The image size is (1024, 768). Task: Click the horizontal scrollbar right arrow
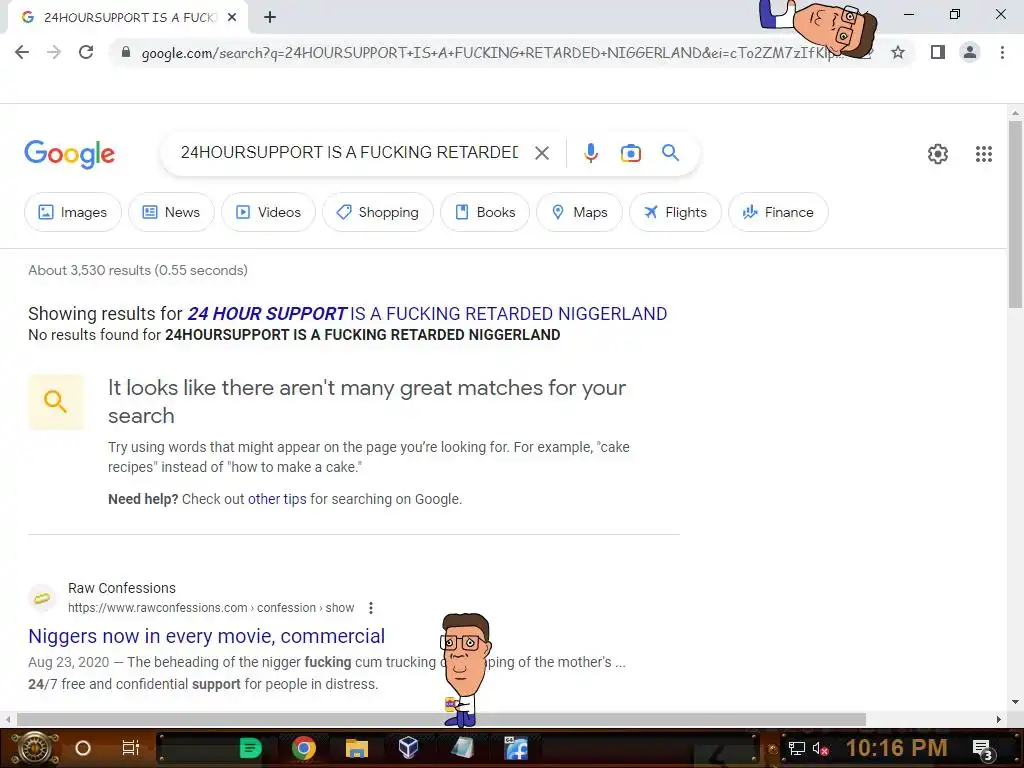pos(999,720)
